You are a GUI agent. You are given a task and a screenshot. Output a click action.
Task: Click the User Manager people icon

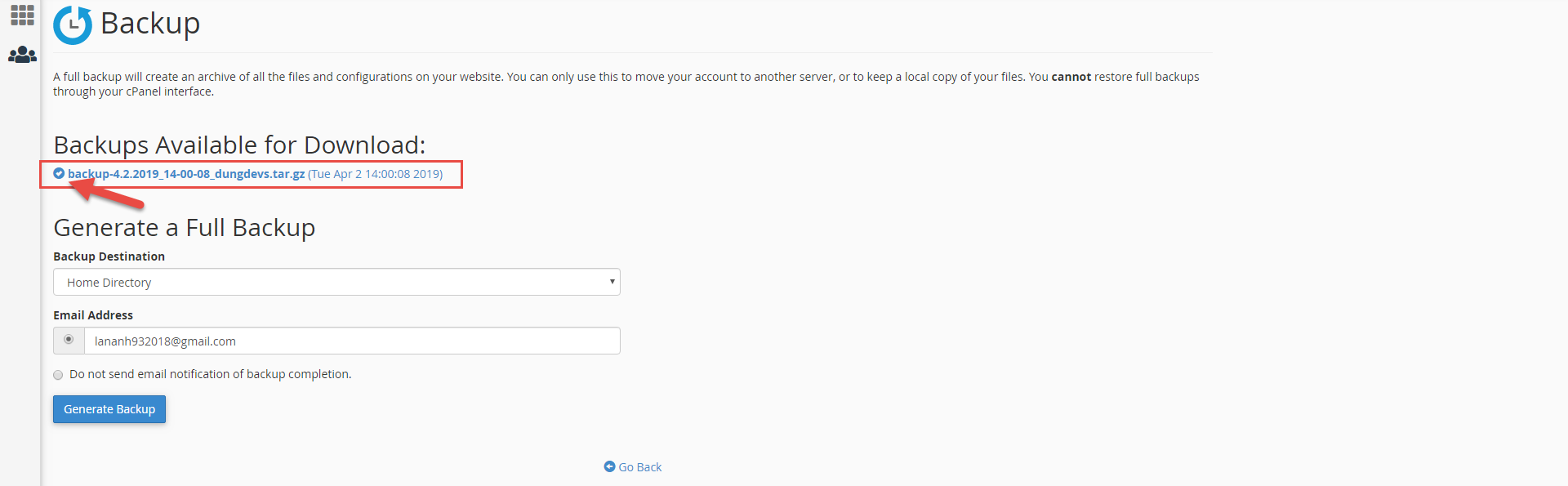(x=22, y=55)
